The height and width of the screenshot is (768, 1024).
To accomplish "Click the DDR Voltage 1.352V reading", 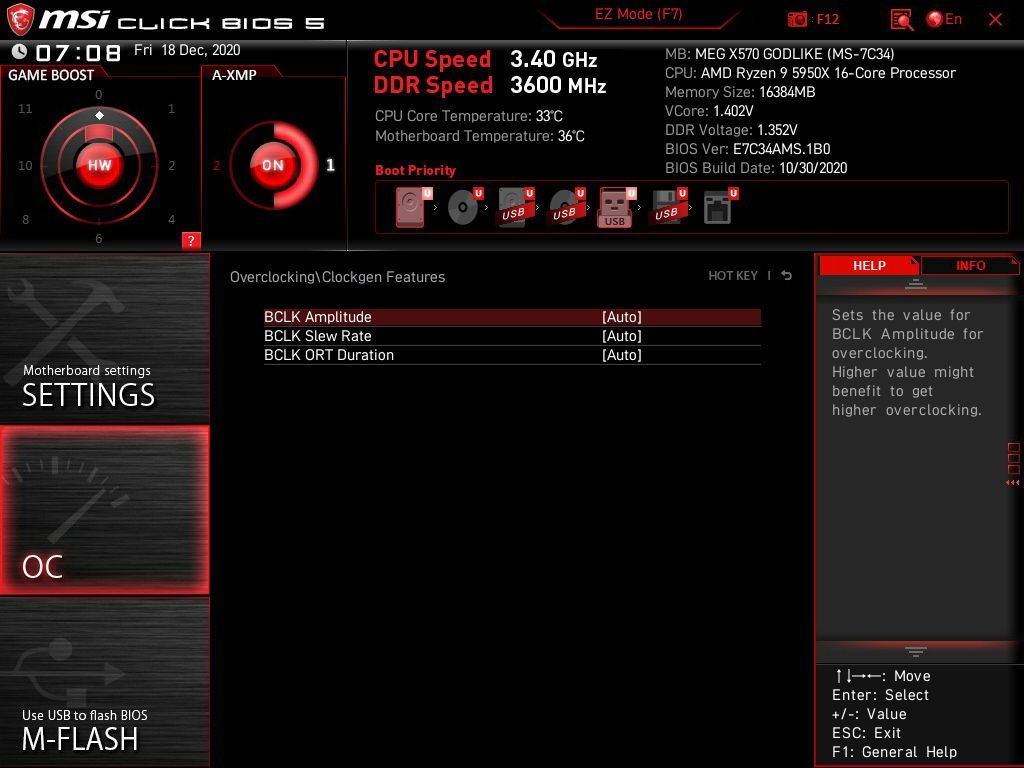I will 731,130.
